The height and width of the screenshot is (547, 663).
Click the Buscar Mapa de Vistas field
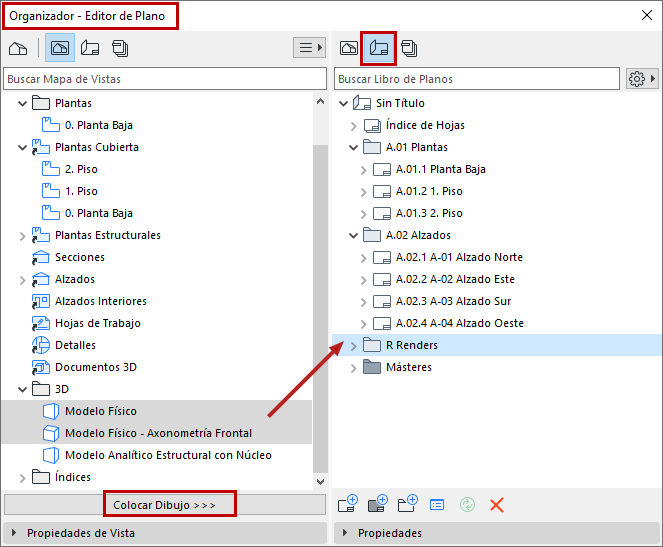coord(165,79)
